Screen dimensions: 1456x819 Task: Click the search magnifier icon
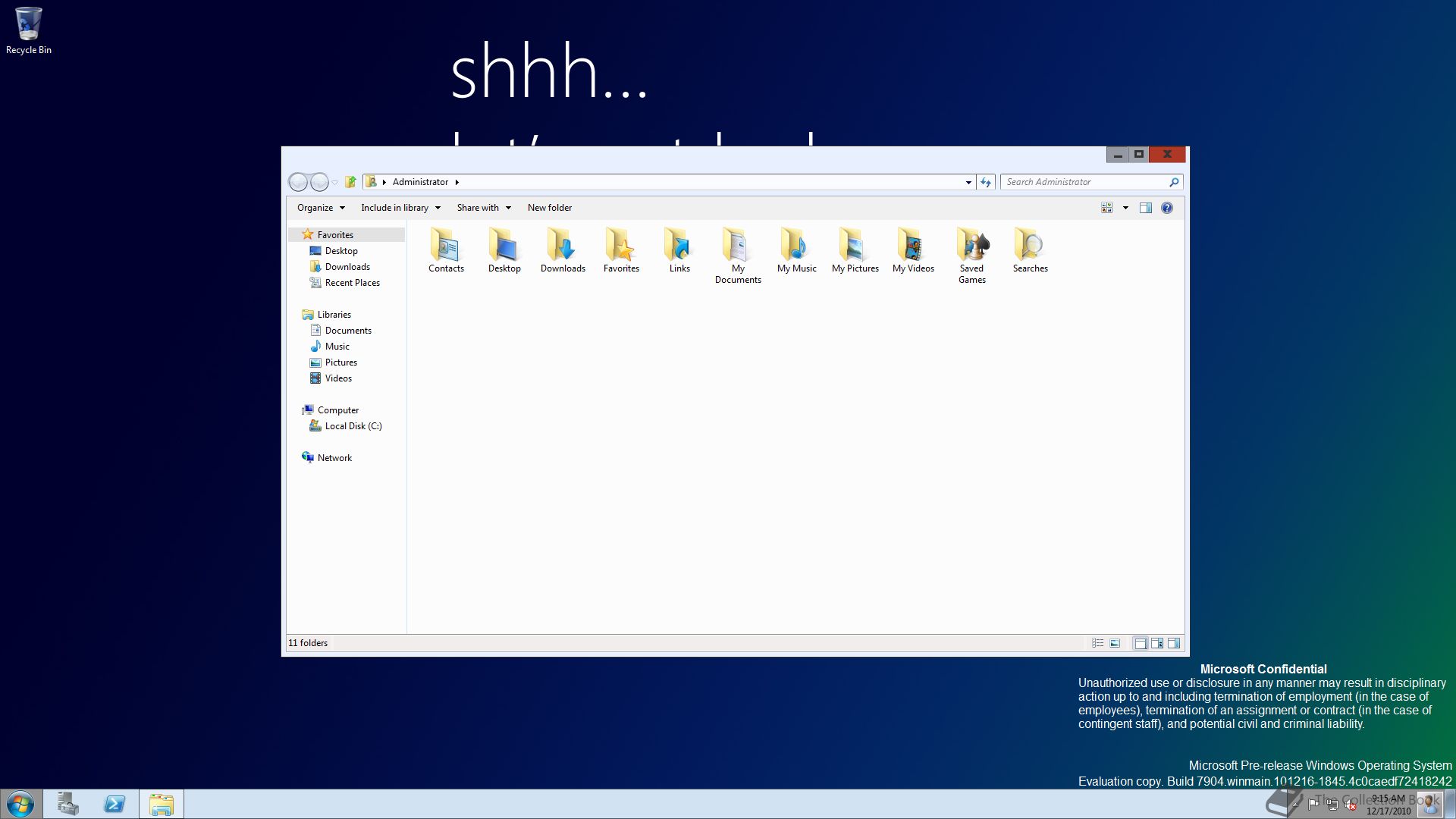1174,182
